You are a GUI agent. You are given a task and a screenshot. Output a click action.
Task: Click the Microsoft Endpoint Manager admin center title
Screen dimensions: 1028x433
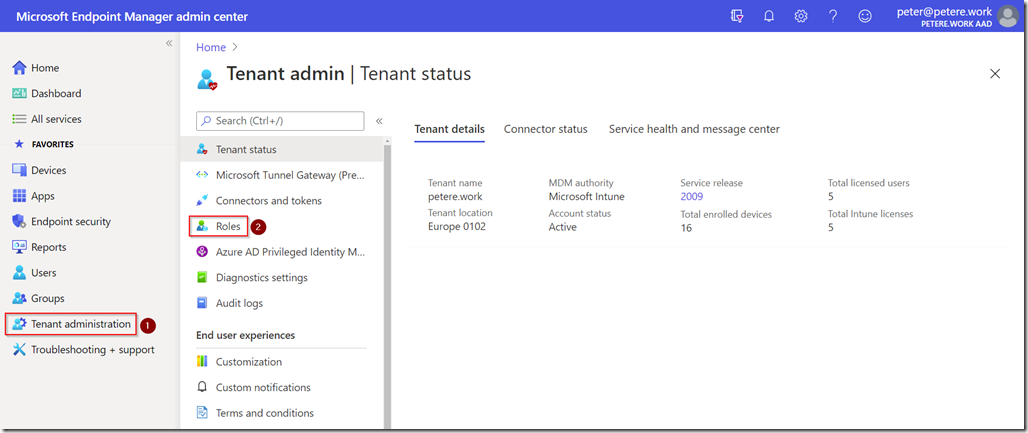[132, 16]
